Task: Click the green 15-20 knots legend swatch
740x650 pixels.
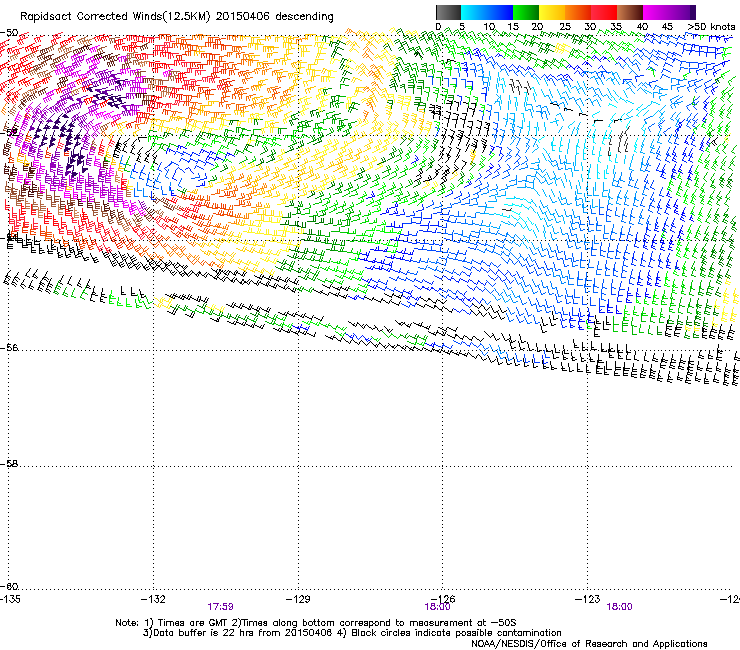Action: pos(526,12)
